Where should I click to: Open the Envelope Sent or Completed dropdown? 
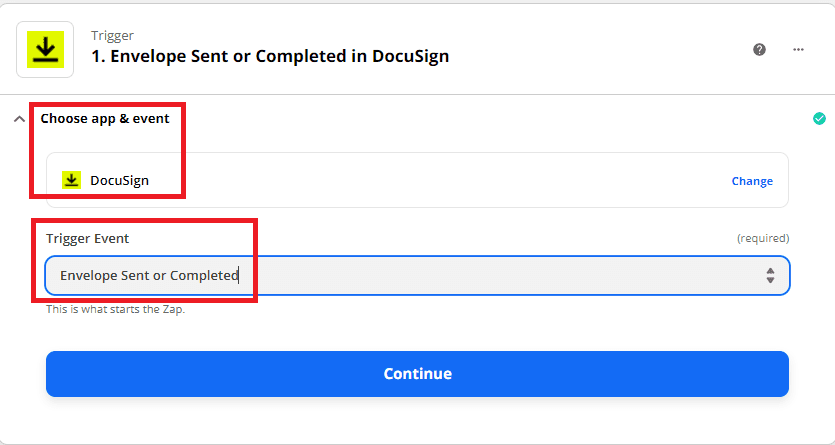pyautogui.click(x=400, y=275)
